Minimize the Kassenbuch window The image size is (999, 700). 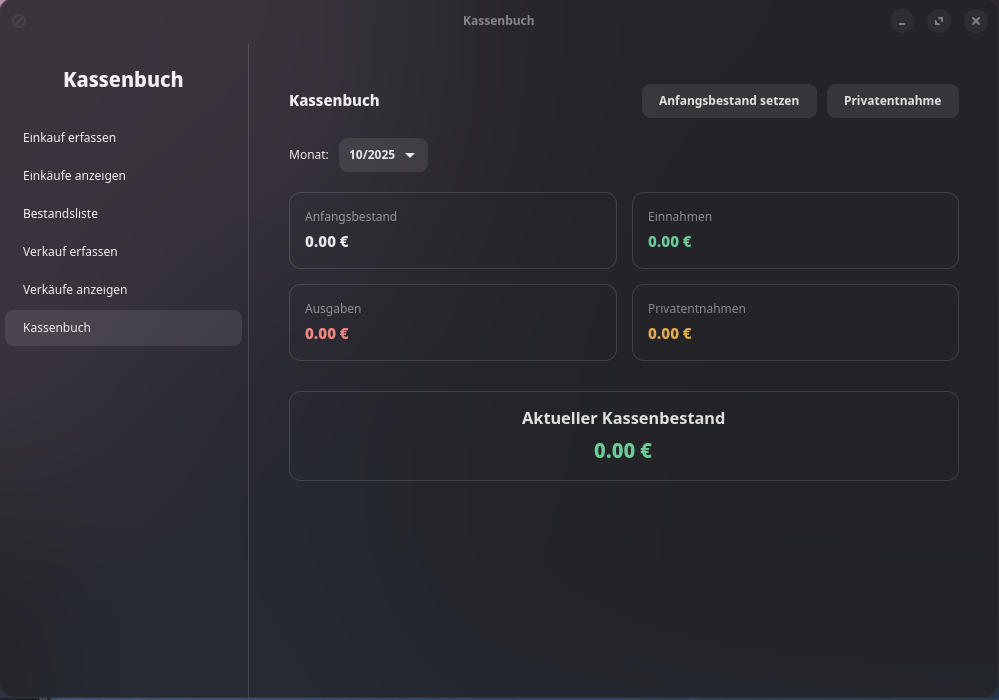tap(902, 21)
